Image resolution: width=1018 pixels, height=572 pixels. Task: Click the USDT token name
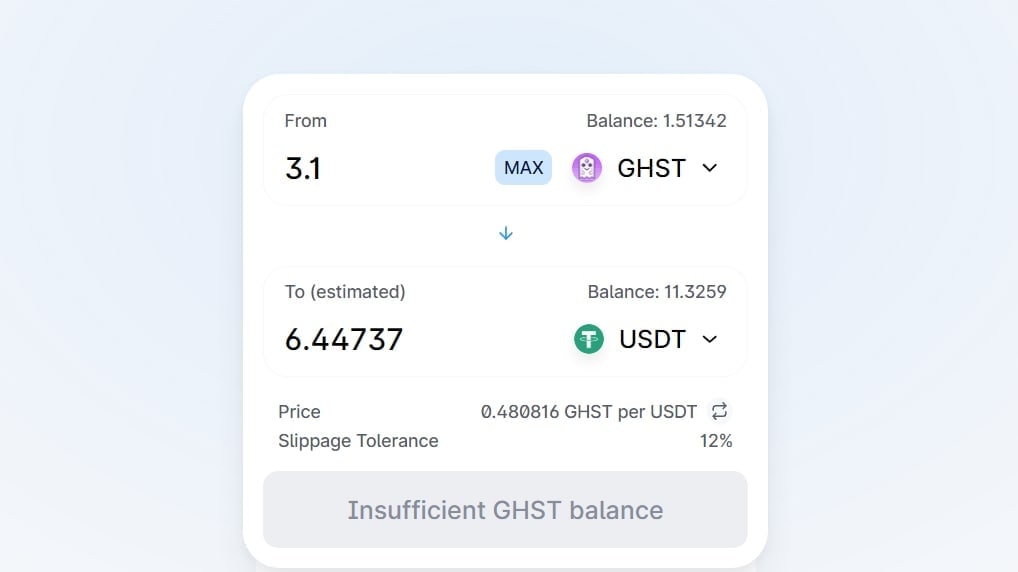652,339
